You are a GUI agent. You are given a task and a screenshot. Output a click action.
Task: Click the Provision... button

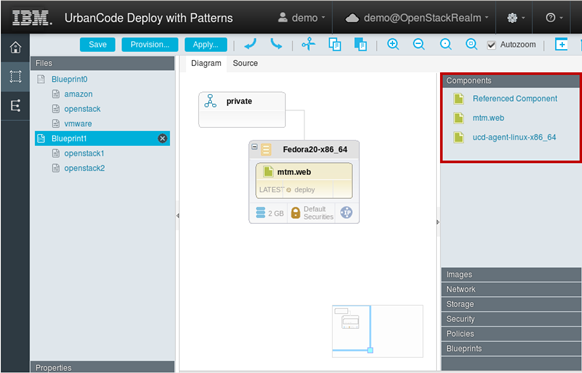point(150,45)
